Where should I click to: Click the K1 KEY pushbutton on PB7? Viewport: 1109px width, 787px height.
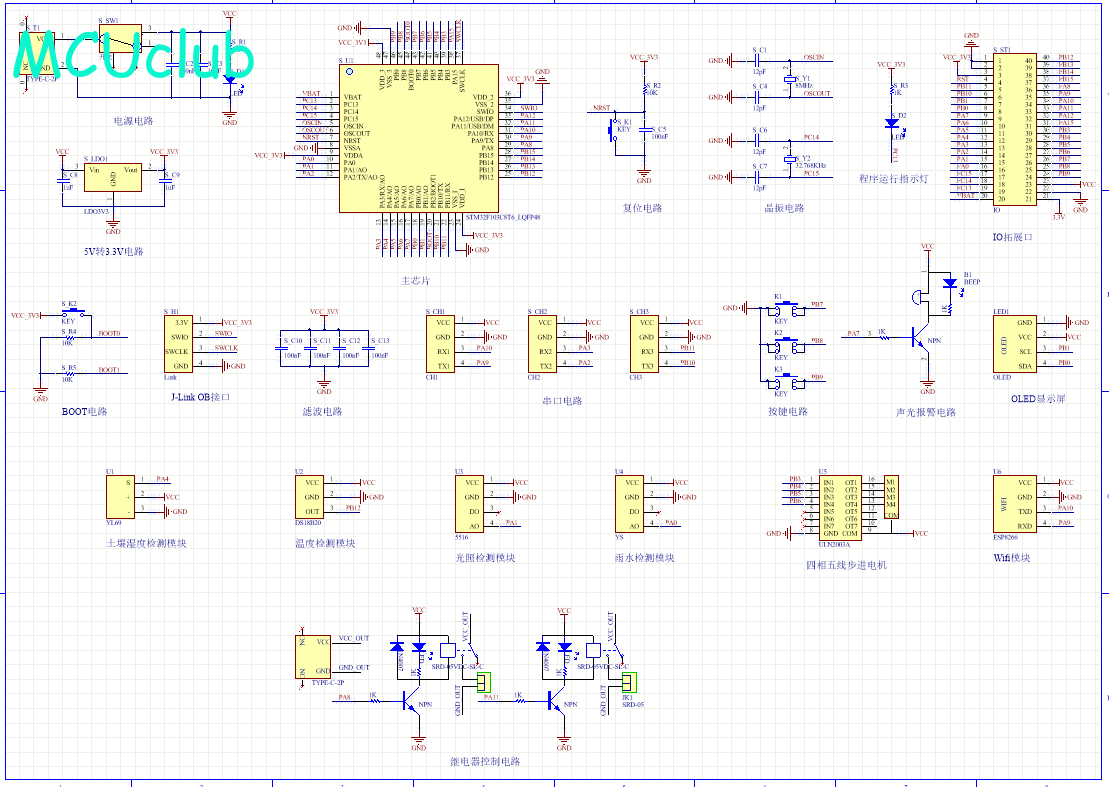[786, 309]
